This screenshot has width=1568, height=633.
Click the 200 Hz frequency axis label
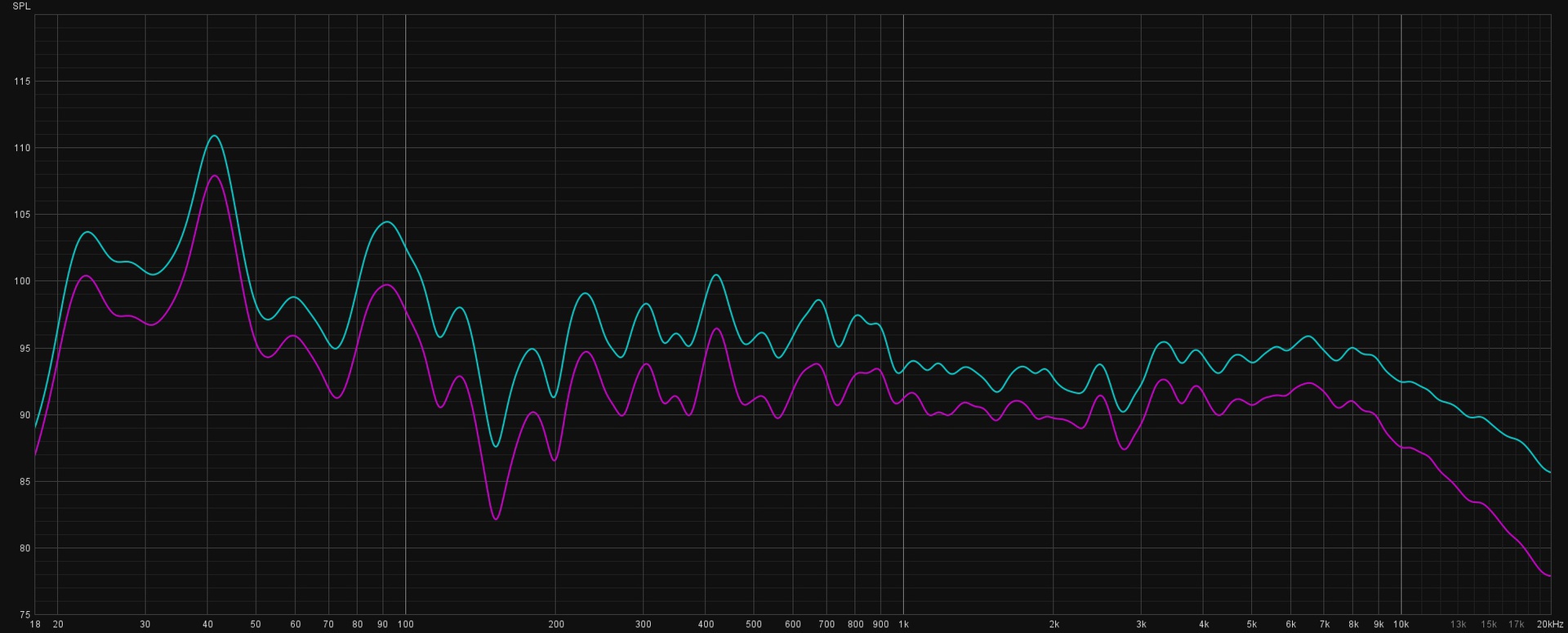(x=555, y=625)
